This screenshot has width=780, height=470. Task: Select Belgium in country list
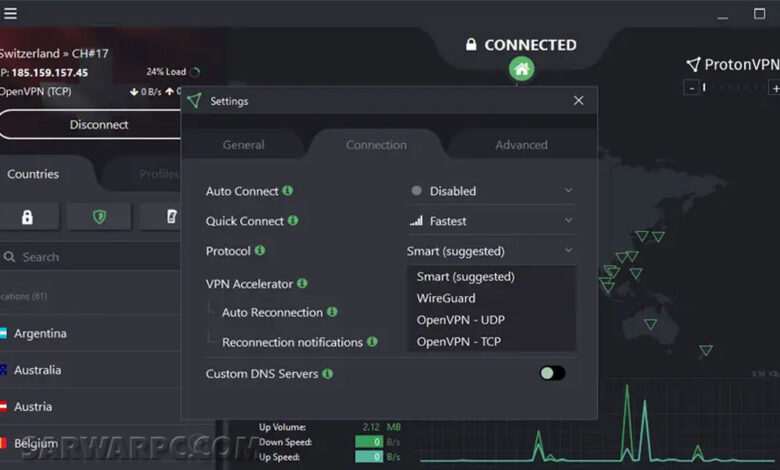pyautogui.click(x=91, y=443)
